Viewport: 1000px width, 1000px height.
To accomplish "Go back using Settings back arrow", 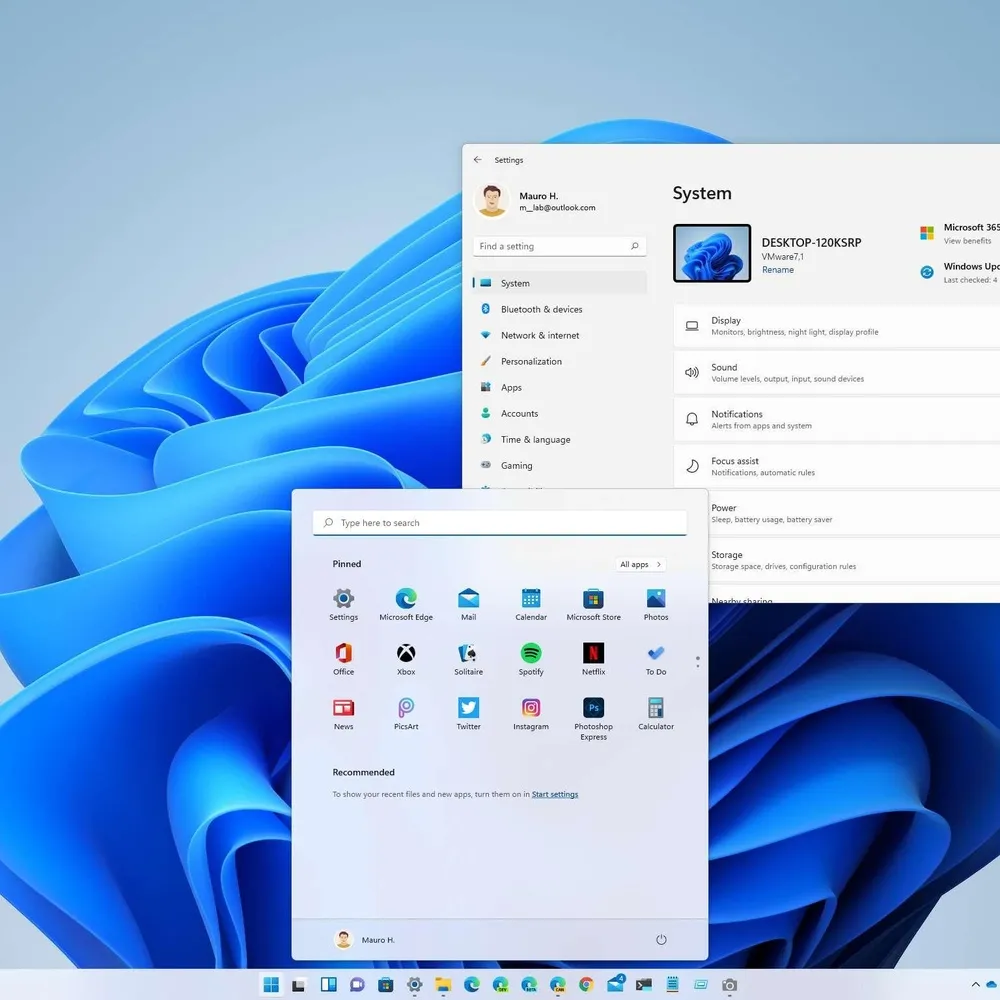I will tap(478, 159).
